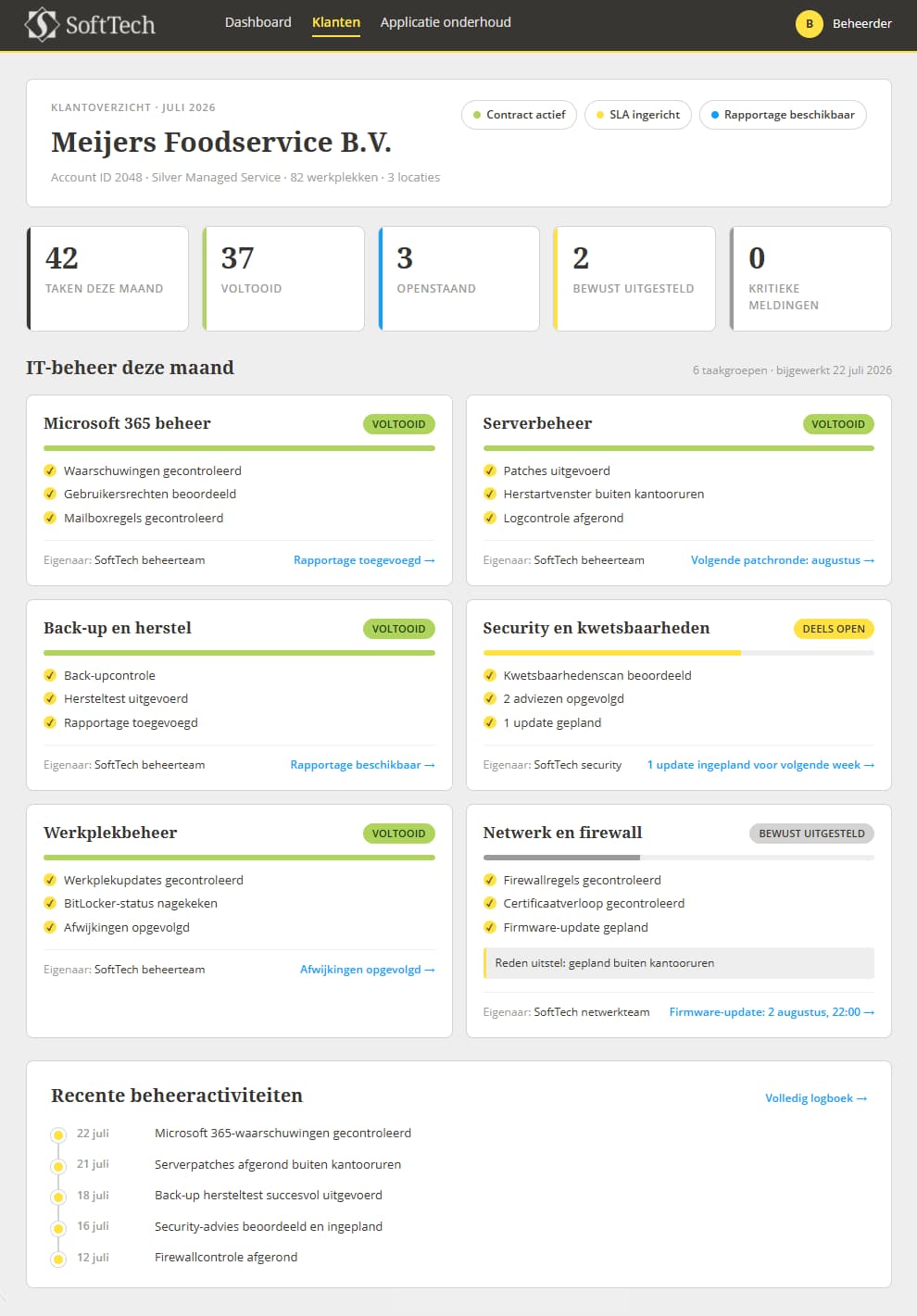The image size is (917, 1316).
Task: Click Voltooid badge on Microsoft 365 beheer
Action: 398,424
